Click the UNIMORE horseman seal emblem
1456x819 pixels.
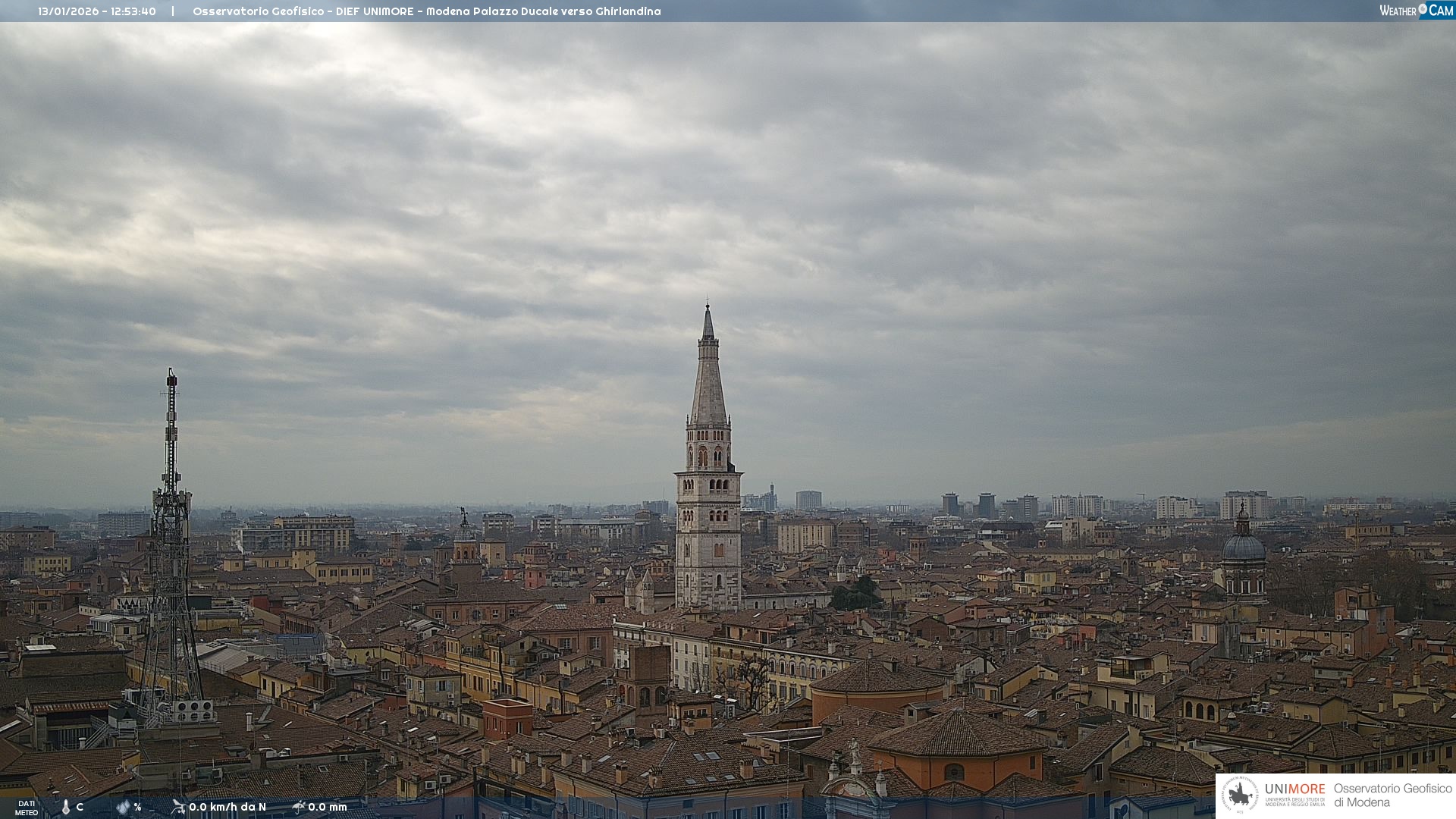(1241, 795)
